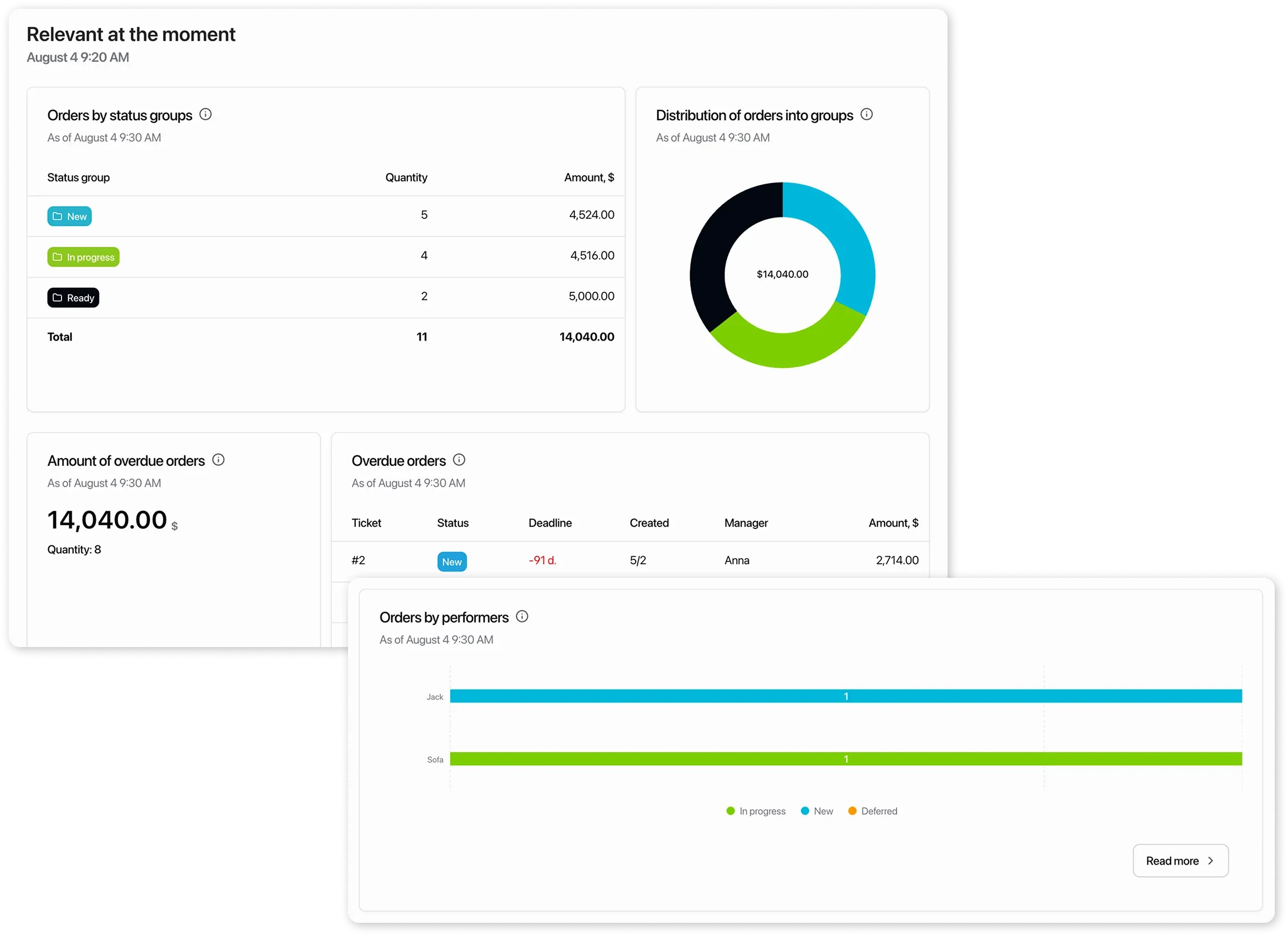Toggle the In progress legend item

pos(757,811)
